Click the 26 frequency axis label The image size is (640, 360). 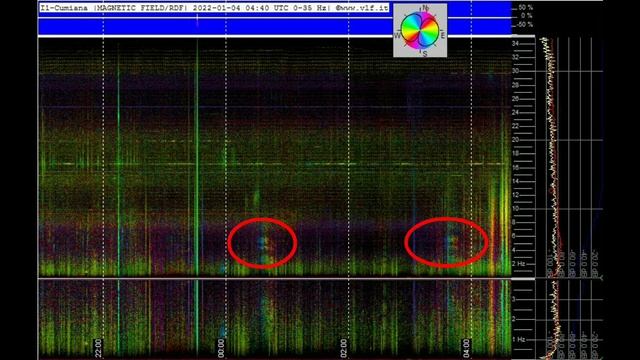point(516,98)
